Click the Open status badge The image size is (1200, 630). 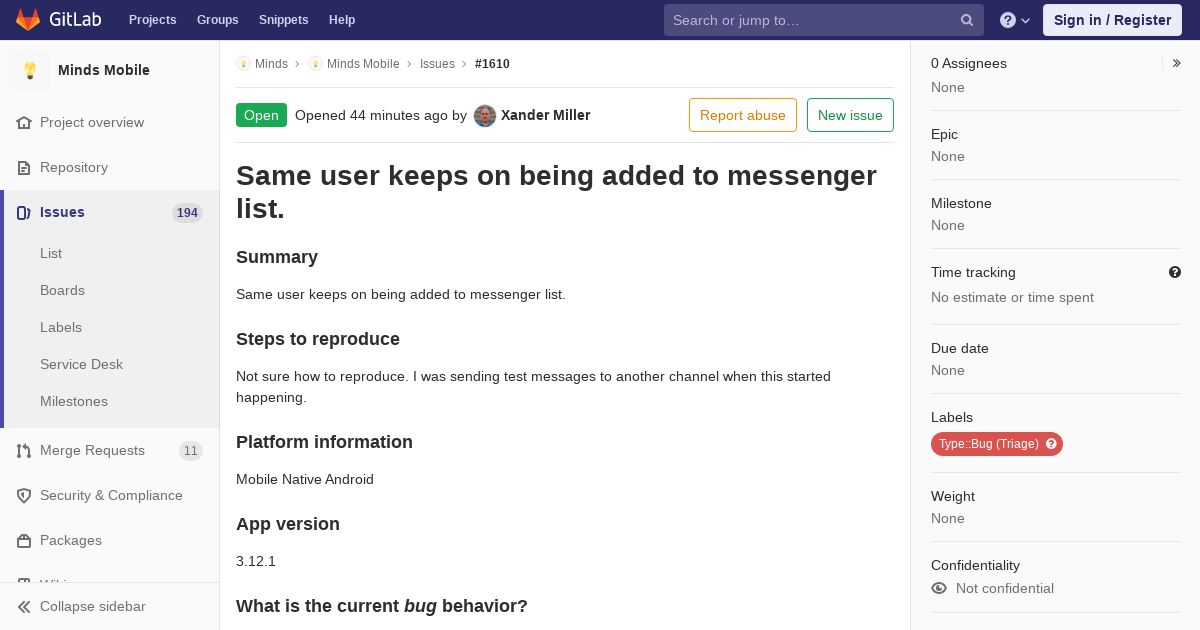[x=261, y=115]
